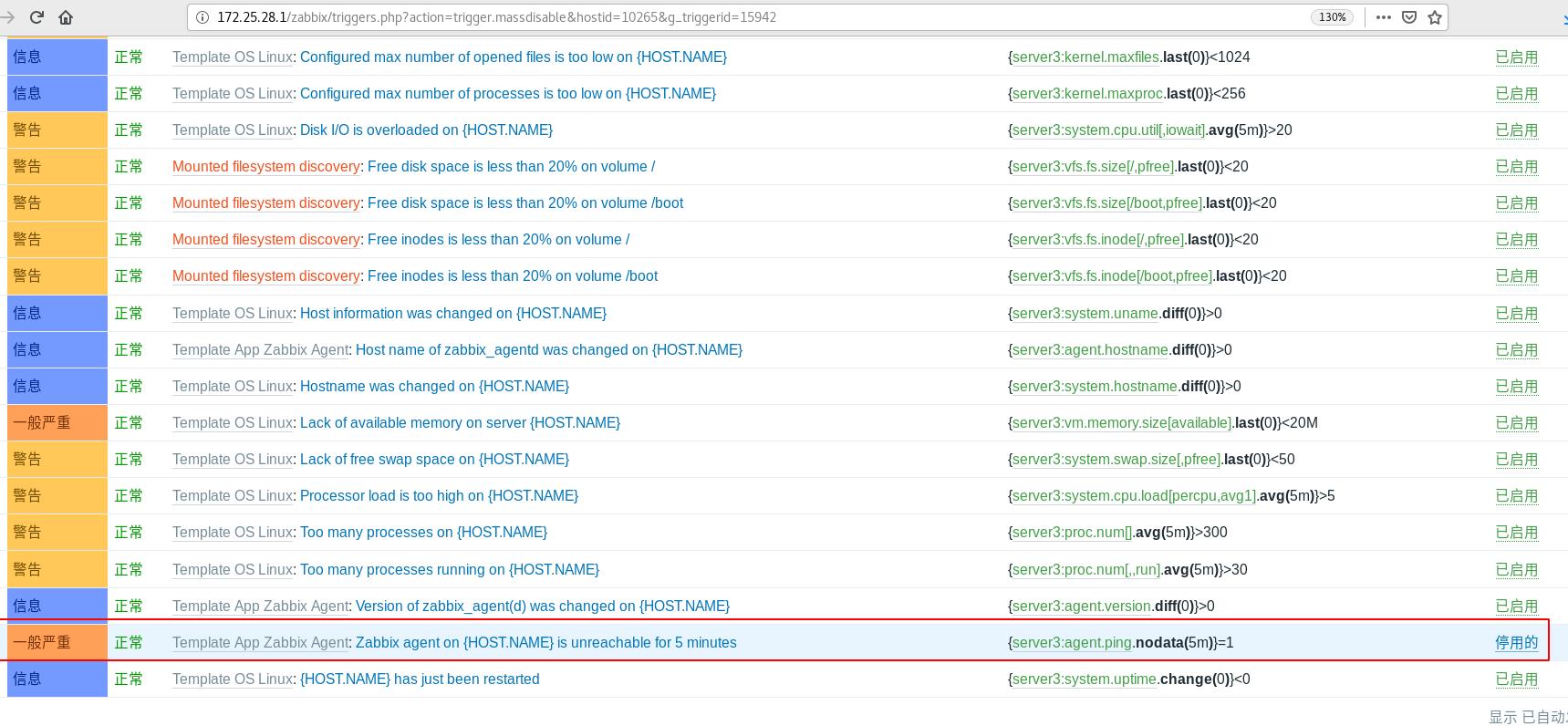Toggle 已启用 status for Host information changed trigger
Screen dimensions: 1568x726
coord(1516,313)
